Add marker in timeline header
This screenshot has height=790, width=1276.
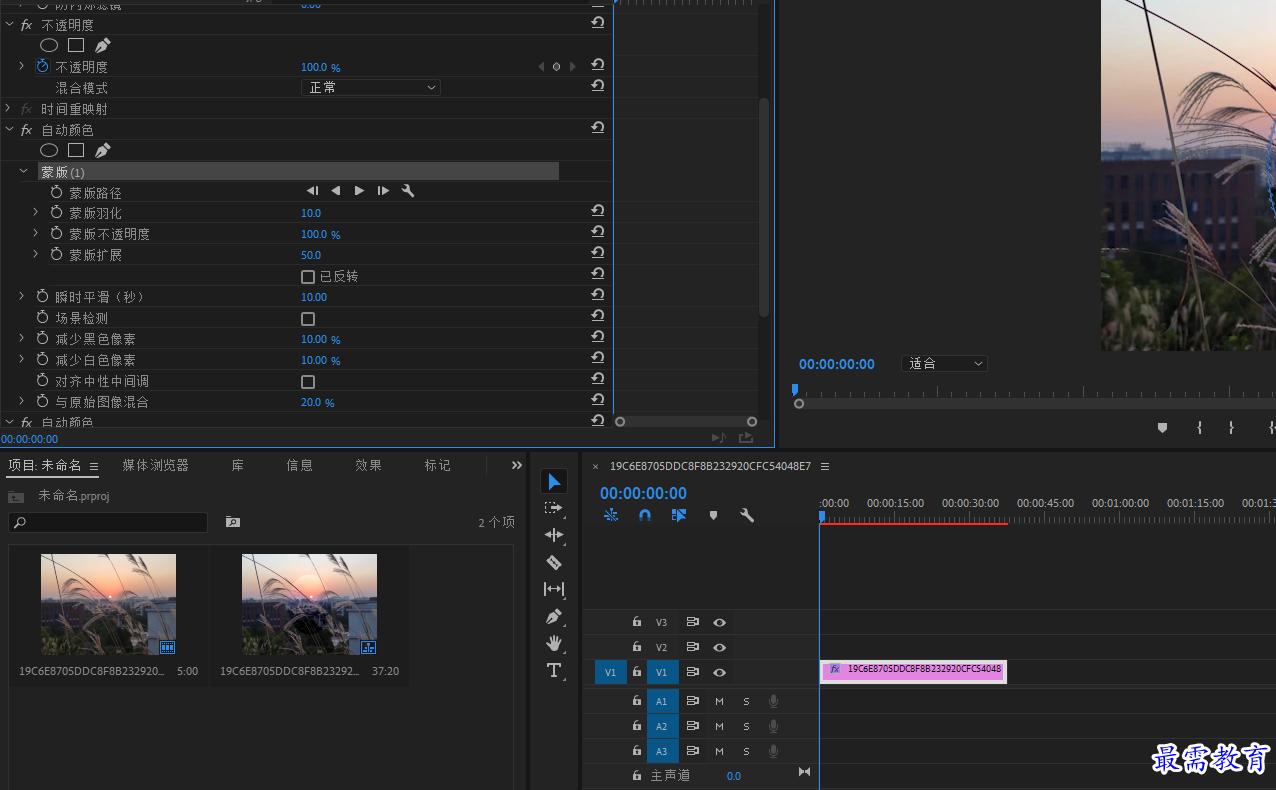(x=713, y=515)
